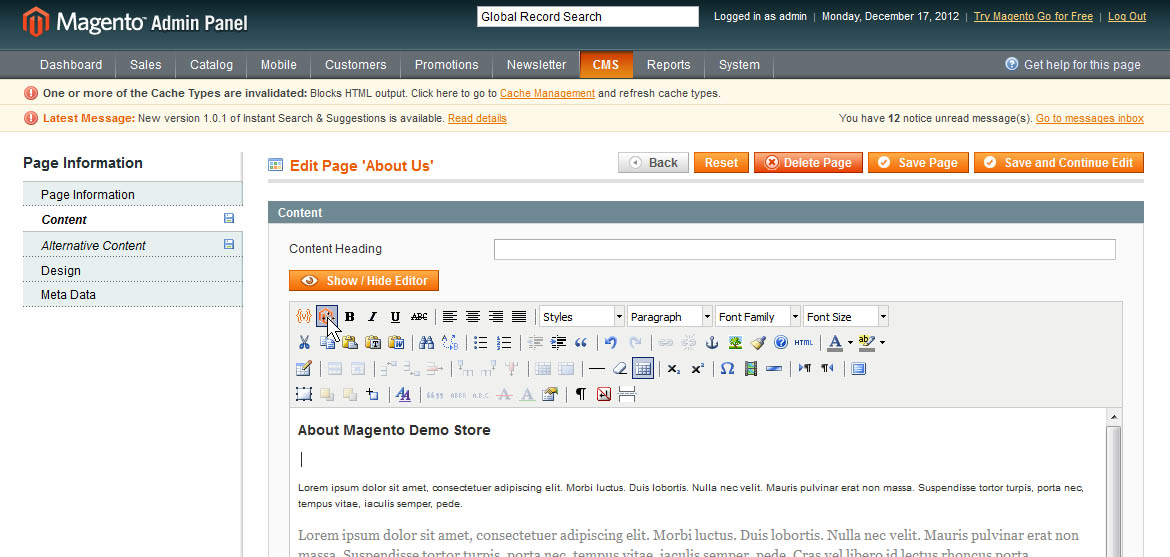The image size is (1170, 557).
Task: Open the Styles dropdown
Action: pos(582,317)
